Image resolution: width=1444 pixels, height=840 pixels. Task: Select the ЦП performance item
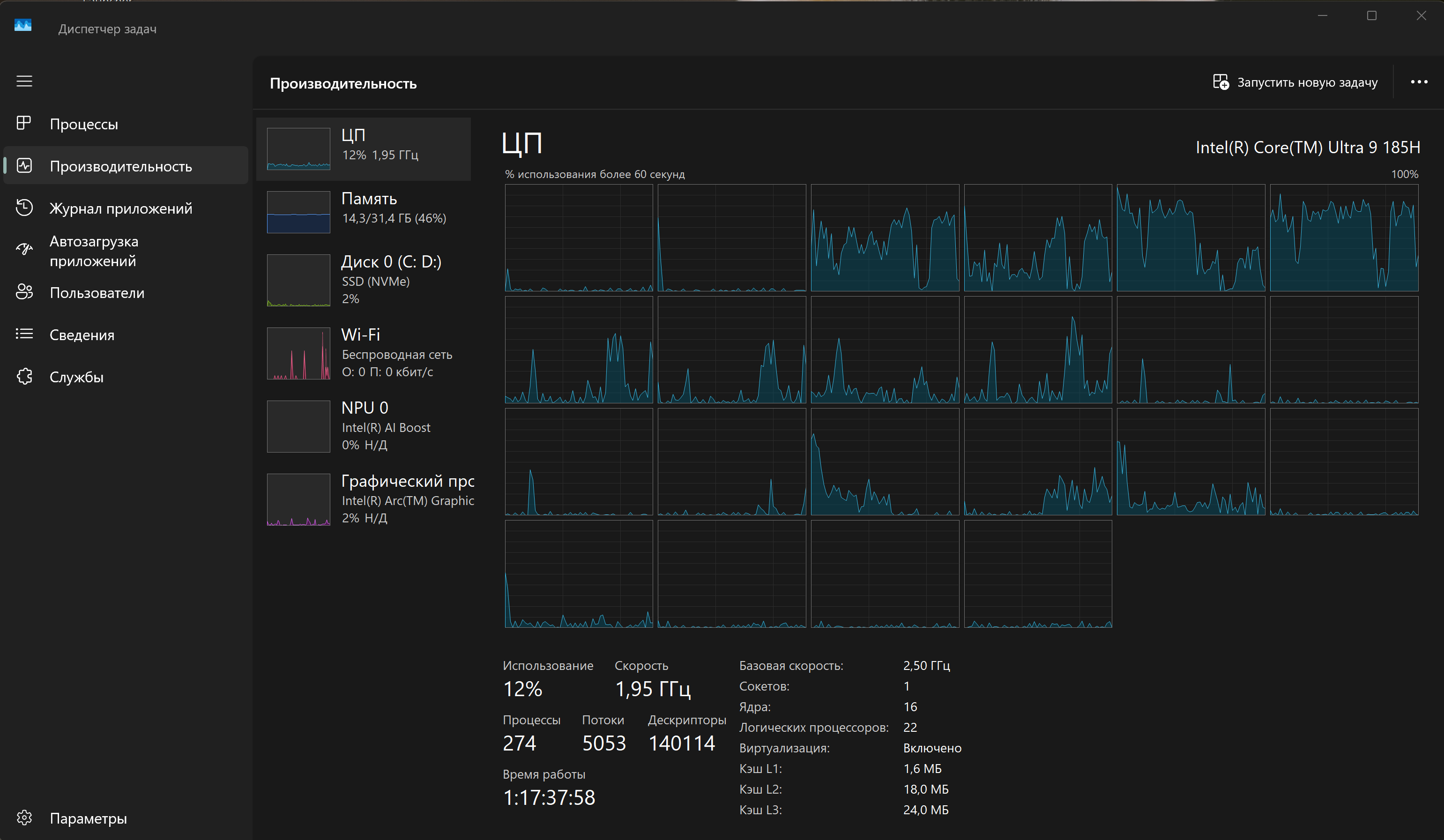[363, 149]
